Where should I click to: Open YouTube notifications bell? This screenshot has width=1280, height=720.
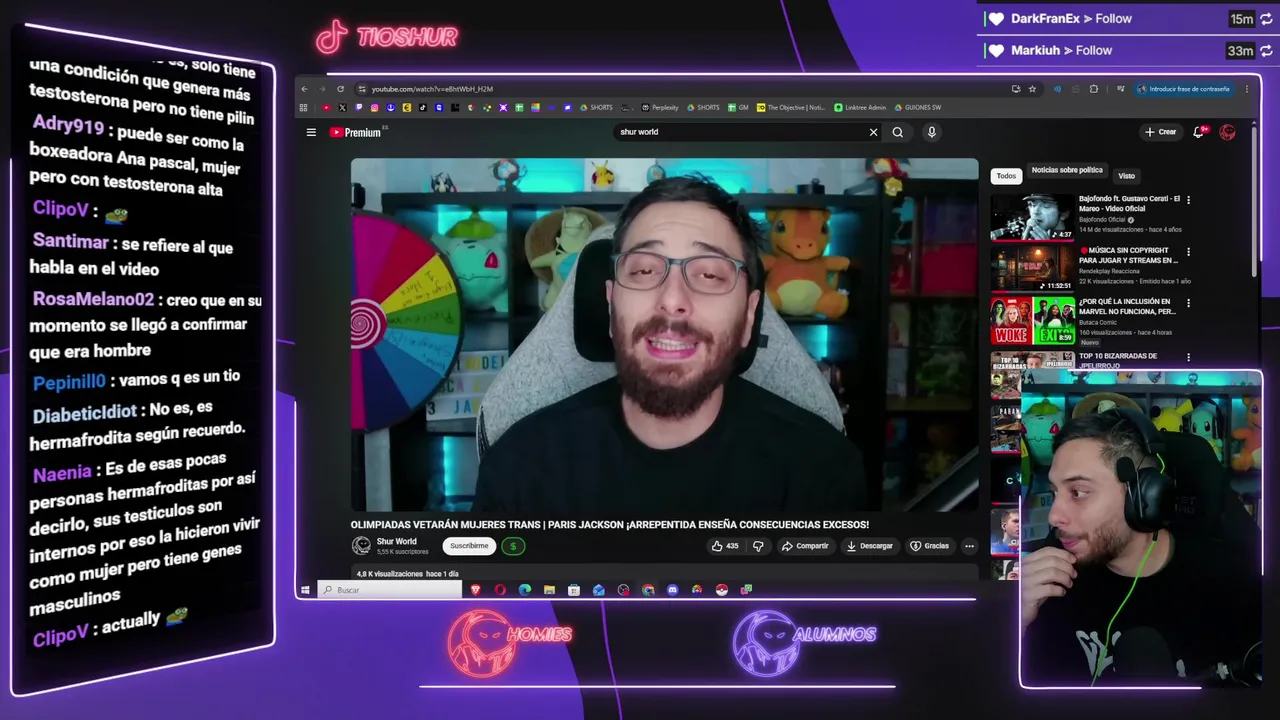1199,132
